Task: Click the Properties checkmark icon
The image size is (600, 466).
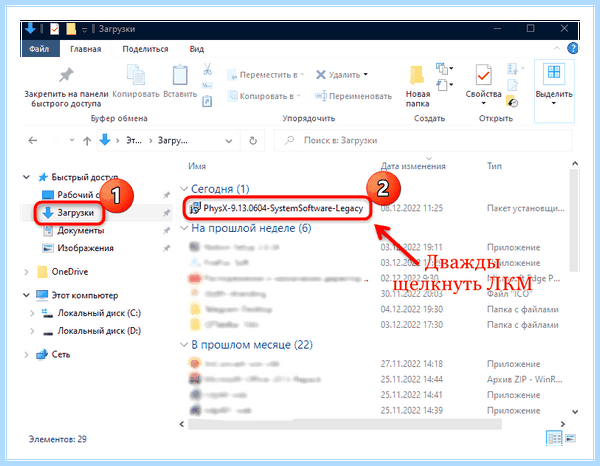Action: pos(483,75)
